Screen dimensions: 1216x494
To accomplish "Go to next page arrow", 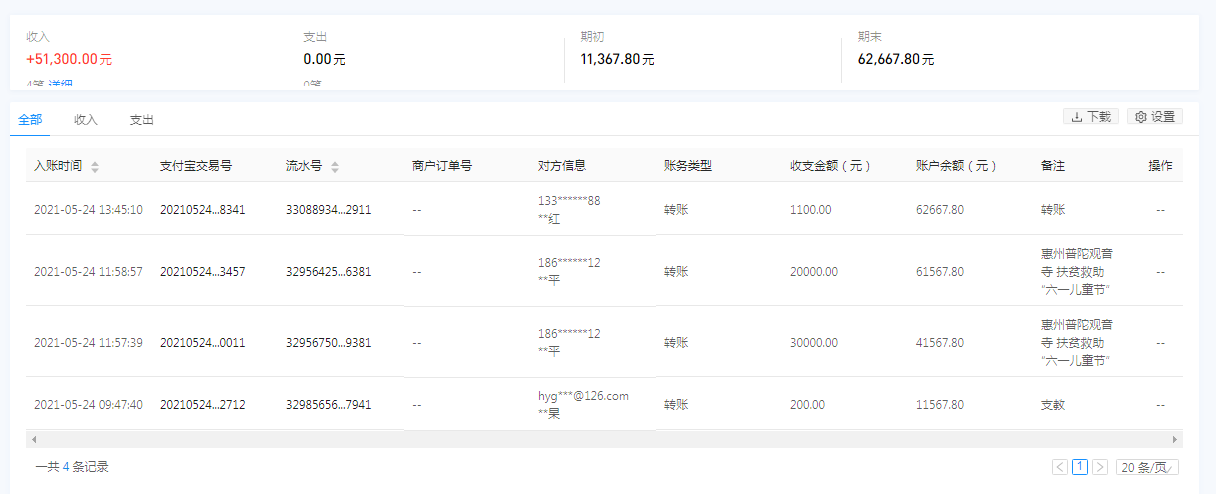I will pos(1100,467).
